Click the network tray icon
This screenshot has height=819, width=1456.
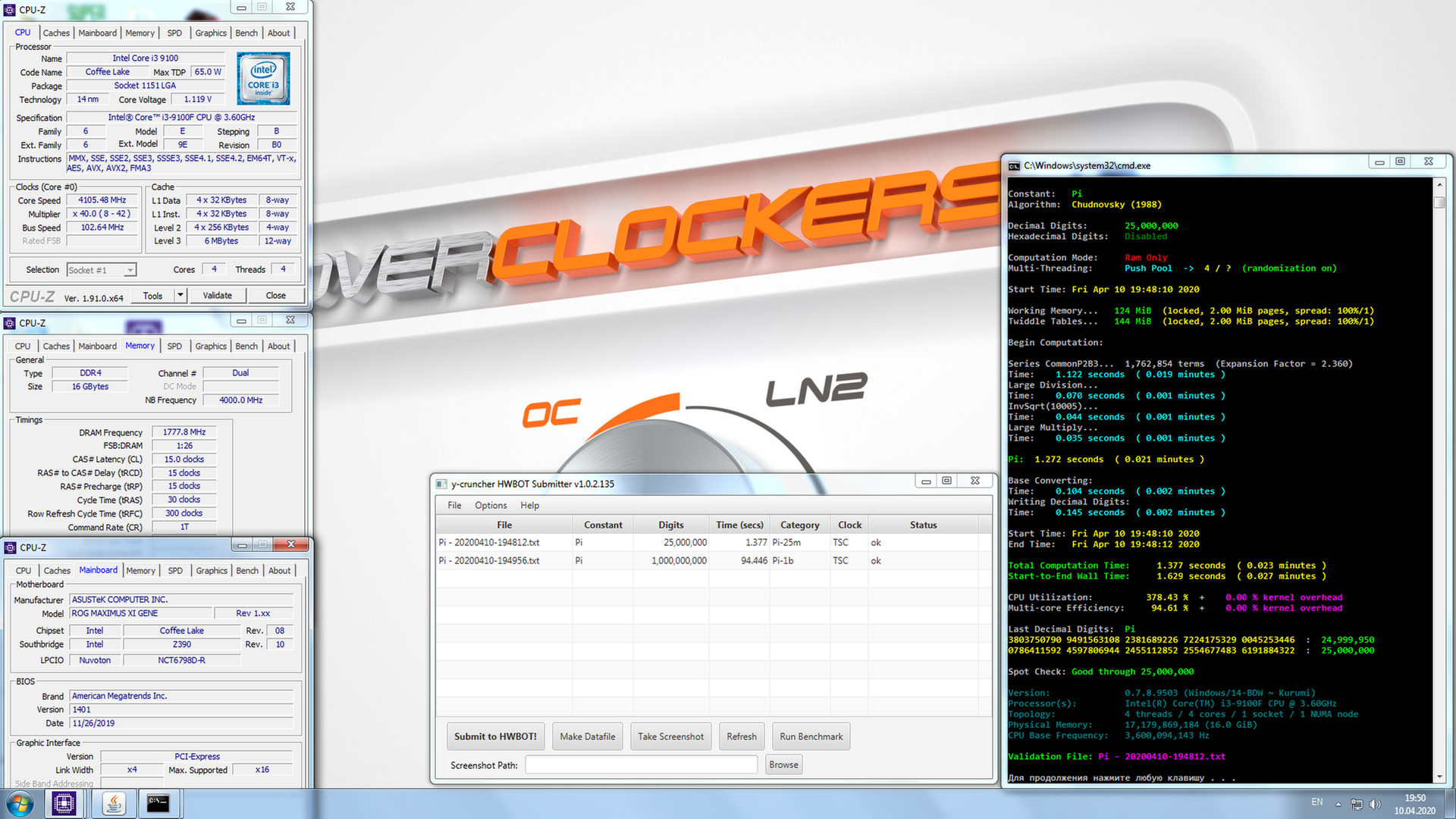(1357, 804)
